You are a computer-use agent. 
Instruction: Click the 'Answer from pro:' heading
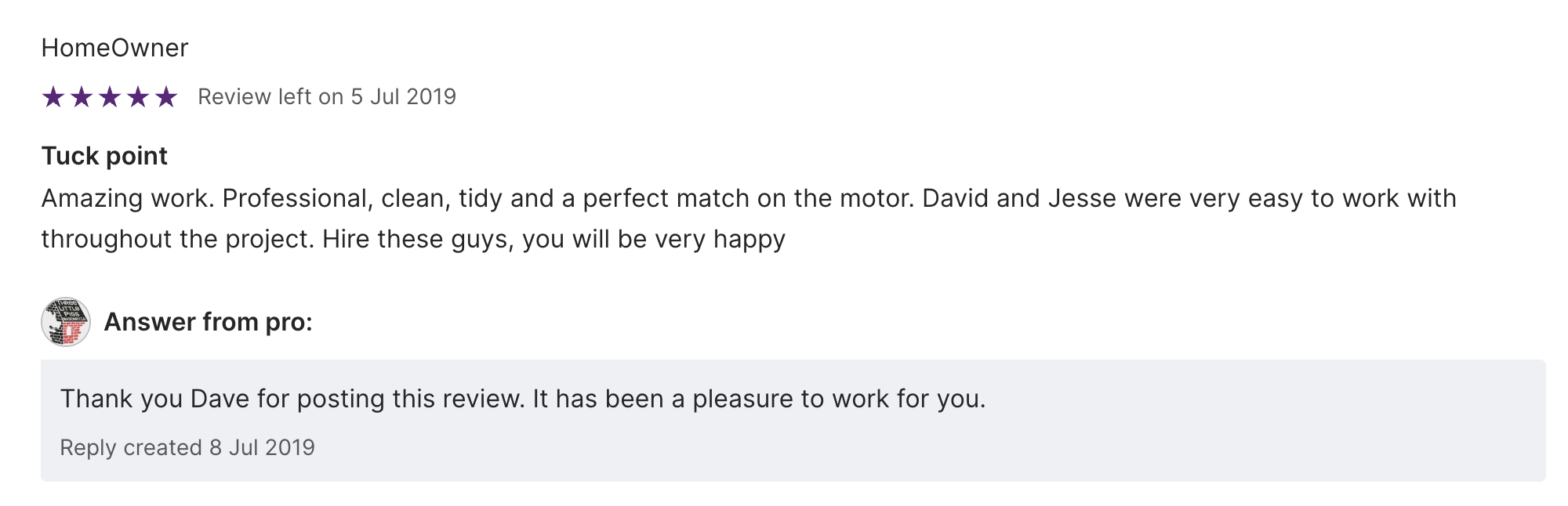[x=208, y=322]
